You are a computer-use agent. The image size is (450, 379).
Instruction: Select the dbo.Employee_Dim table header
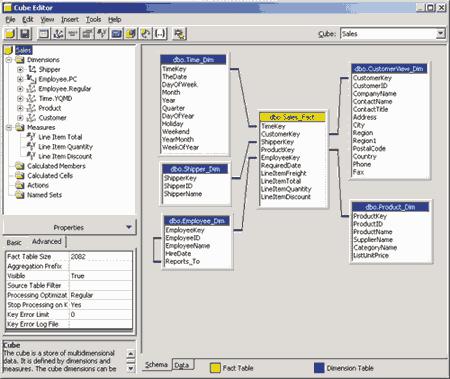click(197, 221)
